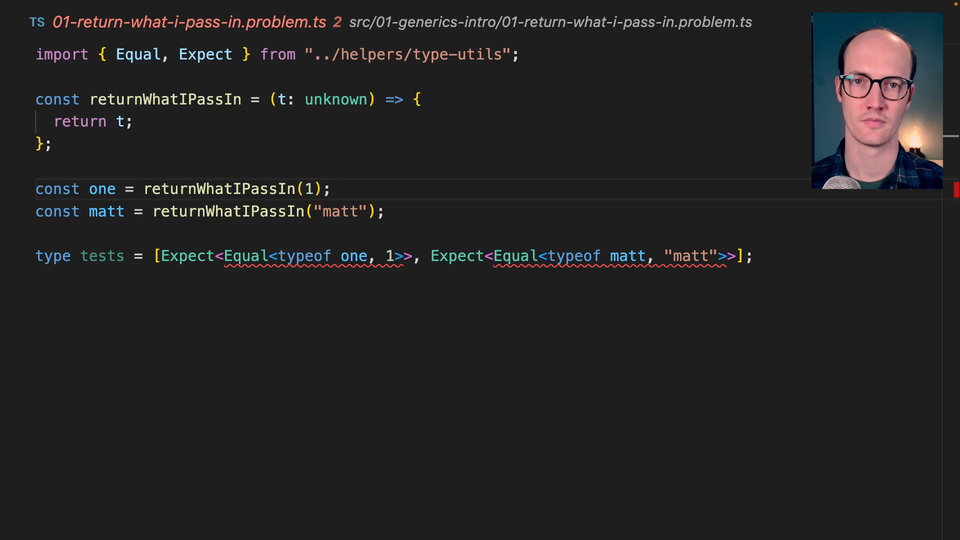Click the unknown type annotation
The image size is (960, 540).
(x=336, y=99)
